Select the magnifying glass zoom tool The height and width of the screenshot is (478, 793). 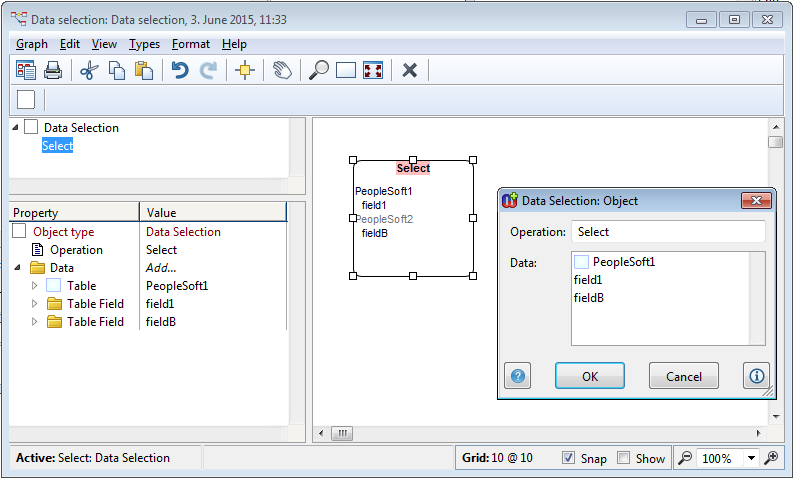(319, 70)
